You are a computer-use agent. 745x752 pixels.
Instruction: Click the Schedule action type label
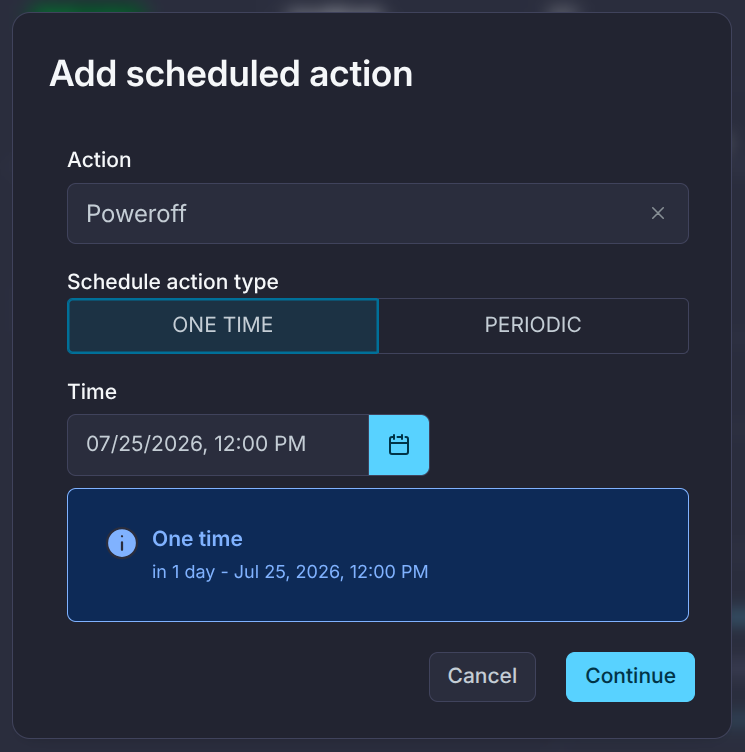coord(173,282)
